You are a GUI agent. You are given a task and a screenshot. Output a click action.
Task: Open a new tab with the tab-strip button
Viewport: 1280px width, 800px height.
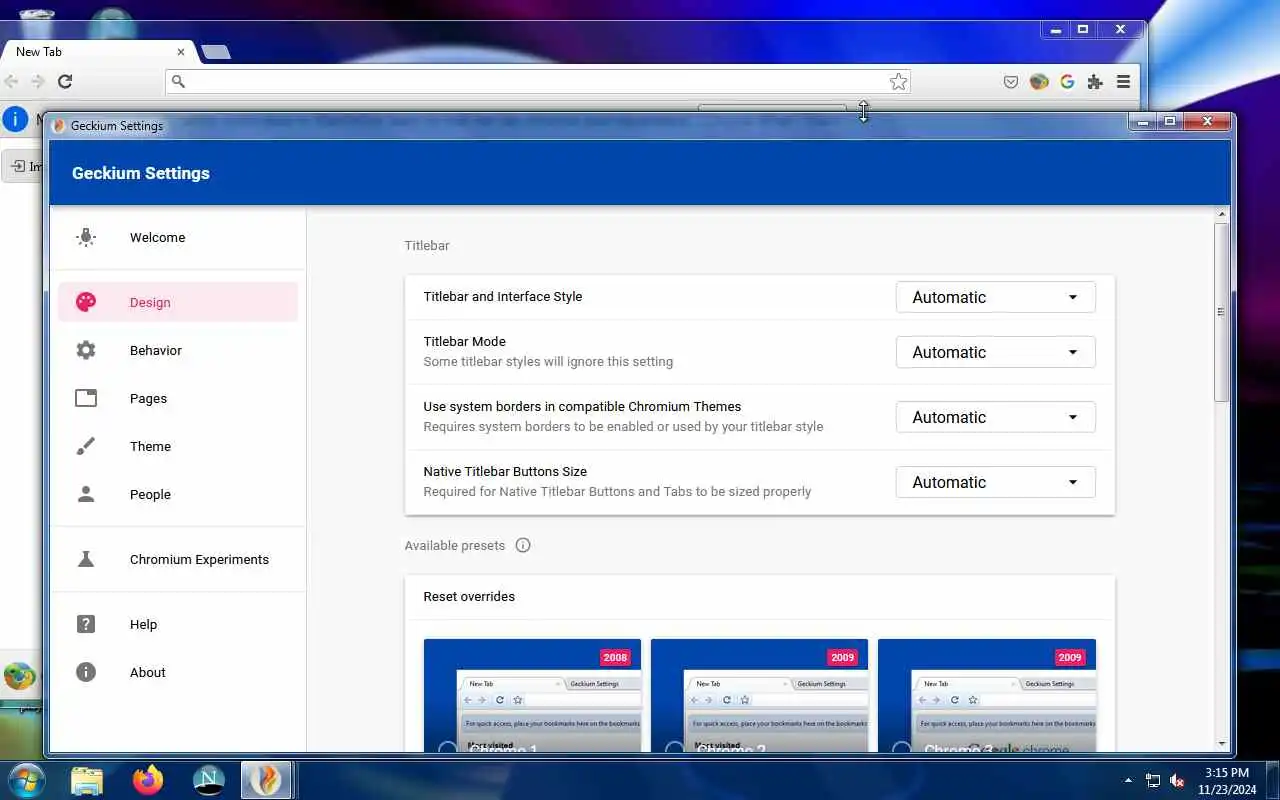(215, 52)
